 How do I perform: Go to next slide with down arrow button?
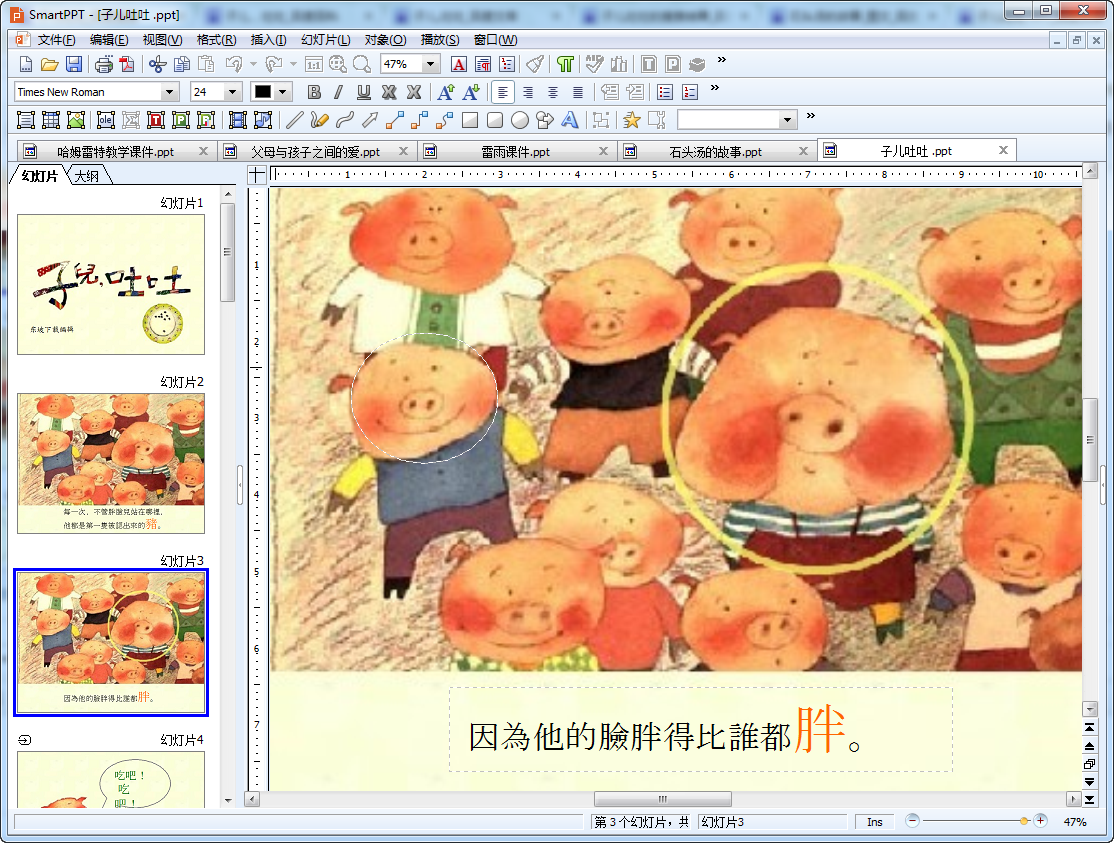tap(1089, 781)
